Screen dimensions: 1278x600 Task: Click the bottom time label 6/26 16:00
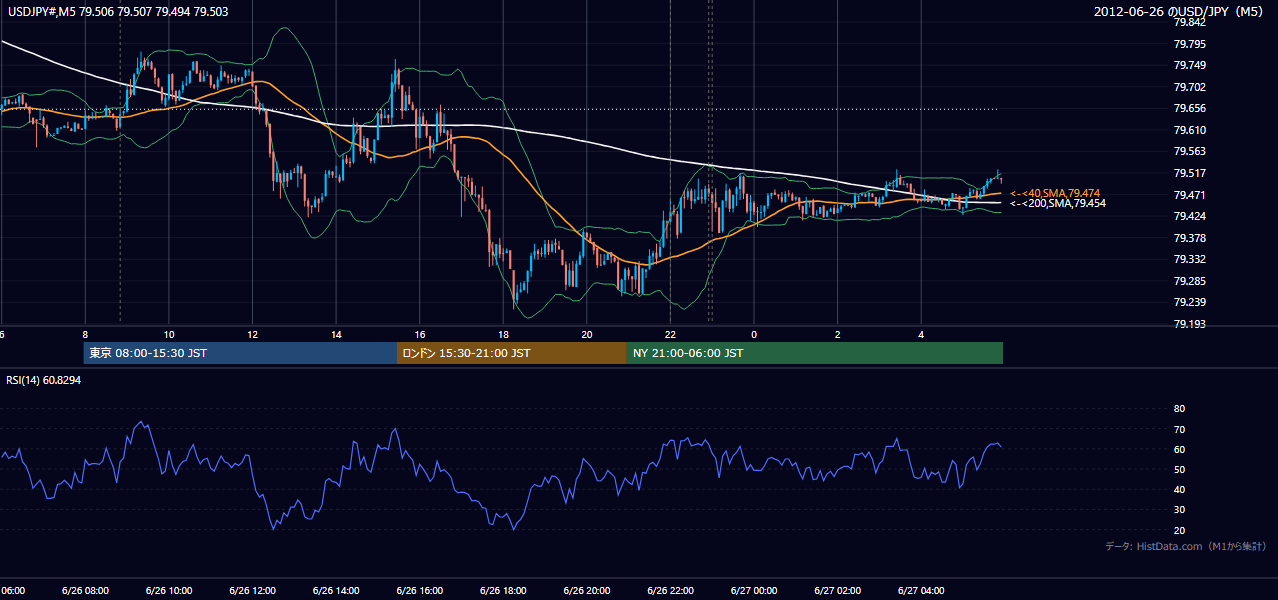tap(419, 591)
